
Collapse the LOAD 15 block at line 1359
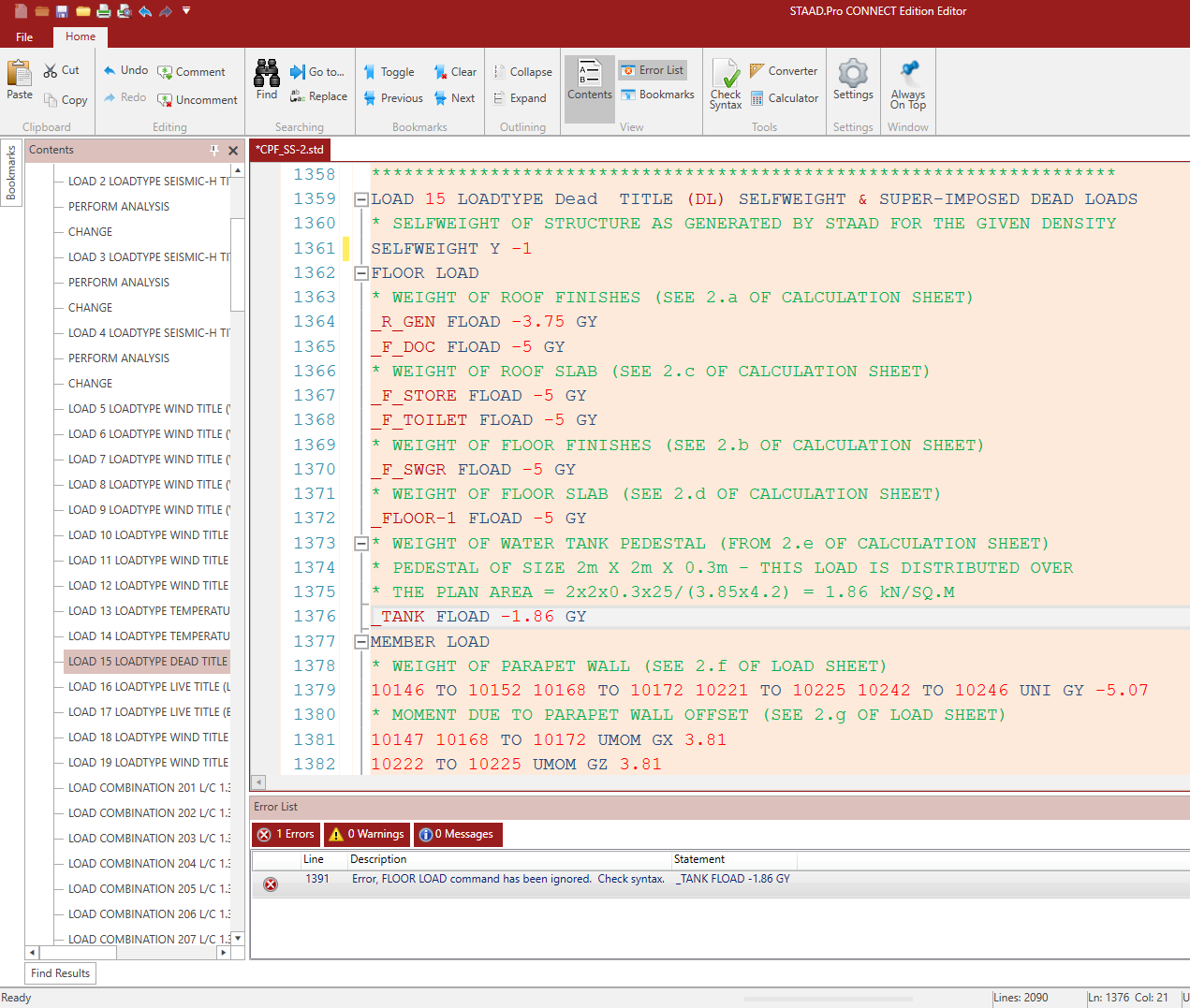[x=360, y=199]
